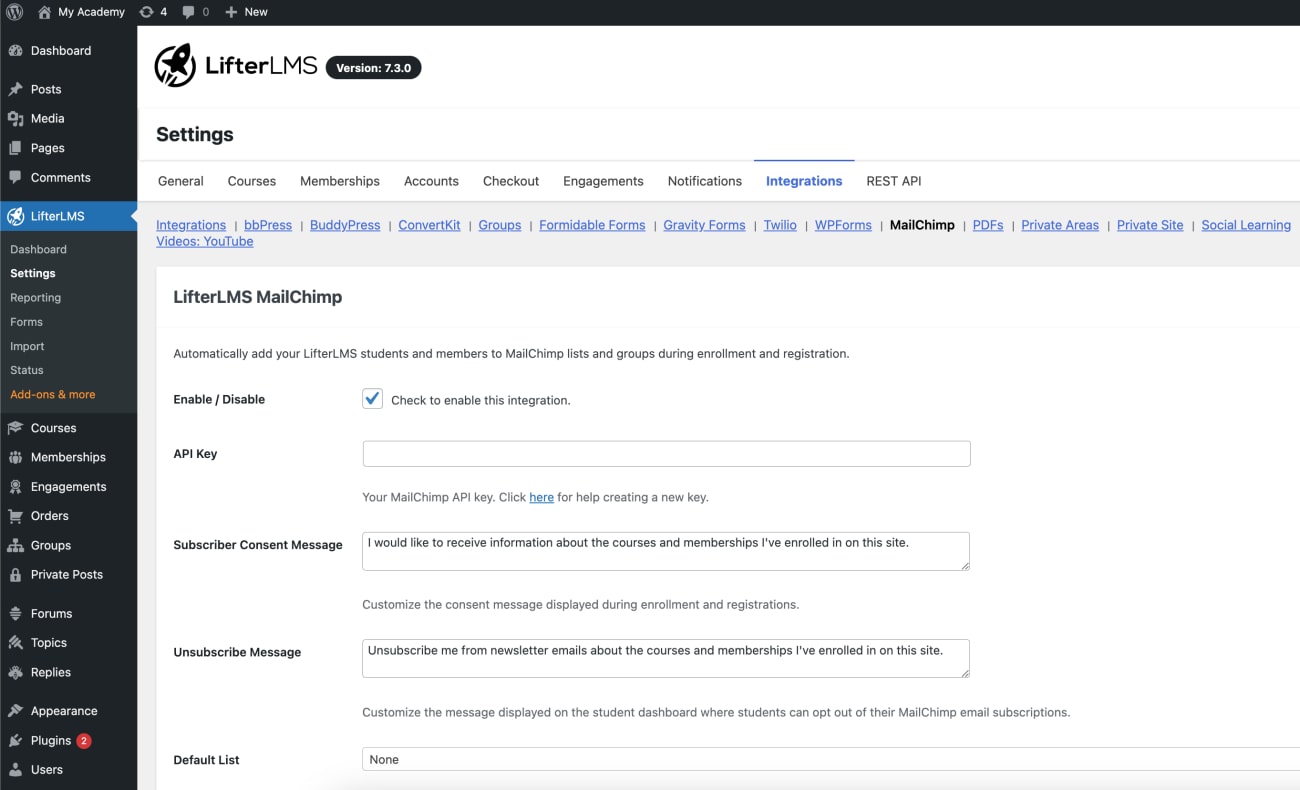Switch to the Accounts settings tab
1300x790 pixels.
point(431,181)
